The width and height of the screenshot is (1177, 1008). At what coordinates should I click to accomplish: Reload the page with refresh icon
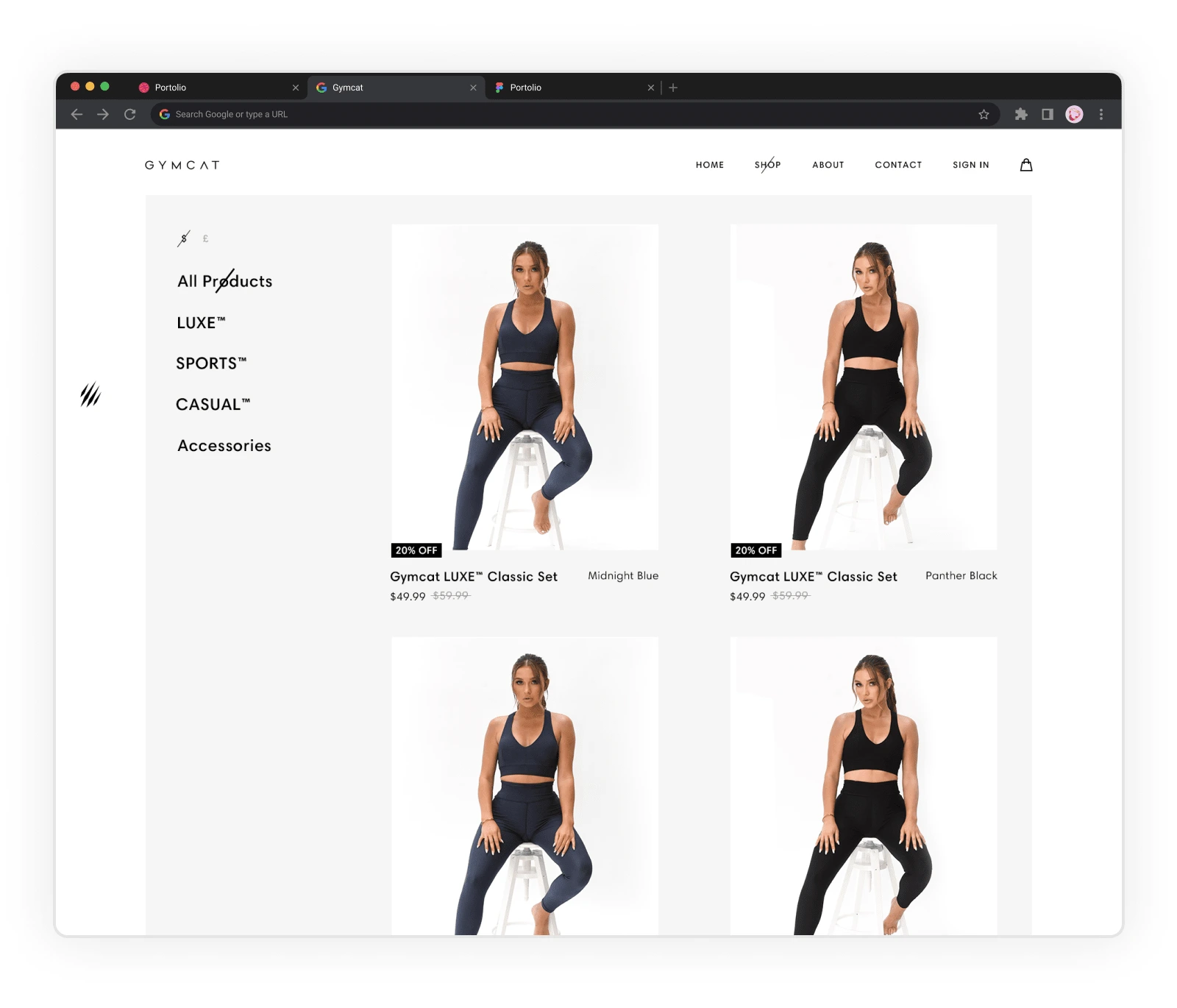pos(130,114)
